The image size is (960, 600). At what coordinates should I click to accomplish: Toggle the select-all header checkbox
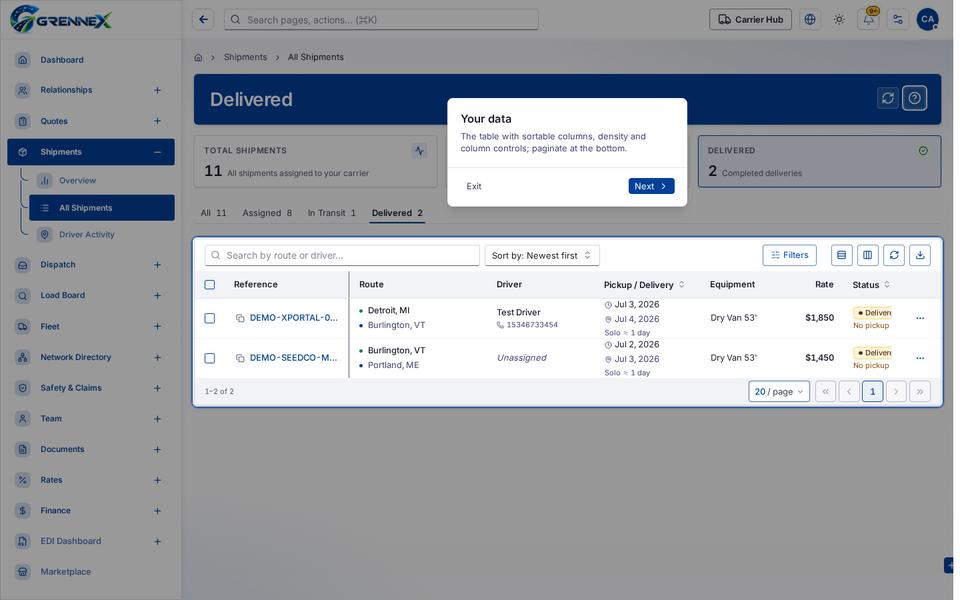[210, 285]
